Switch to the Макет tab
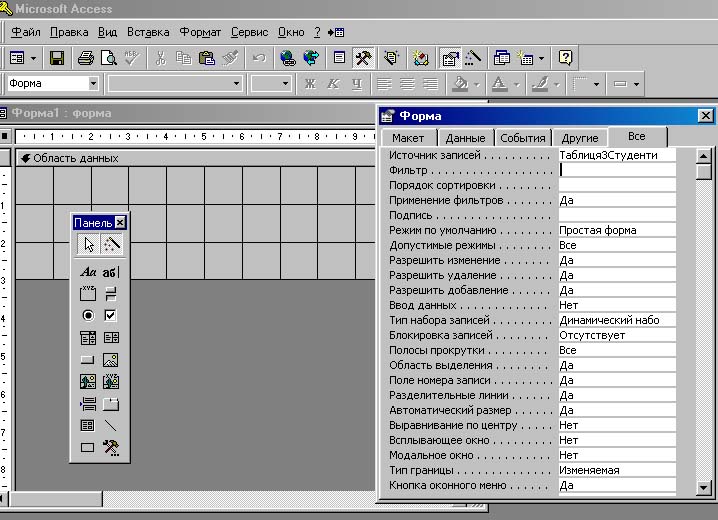Viewport: 718px width, 520px height. tap(408, 138)
